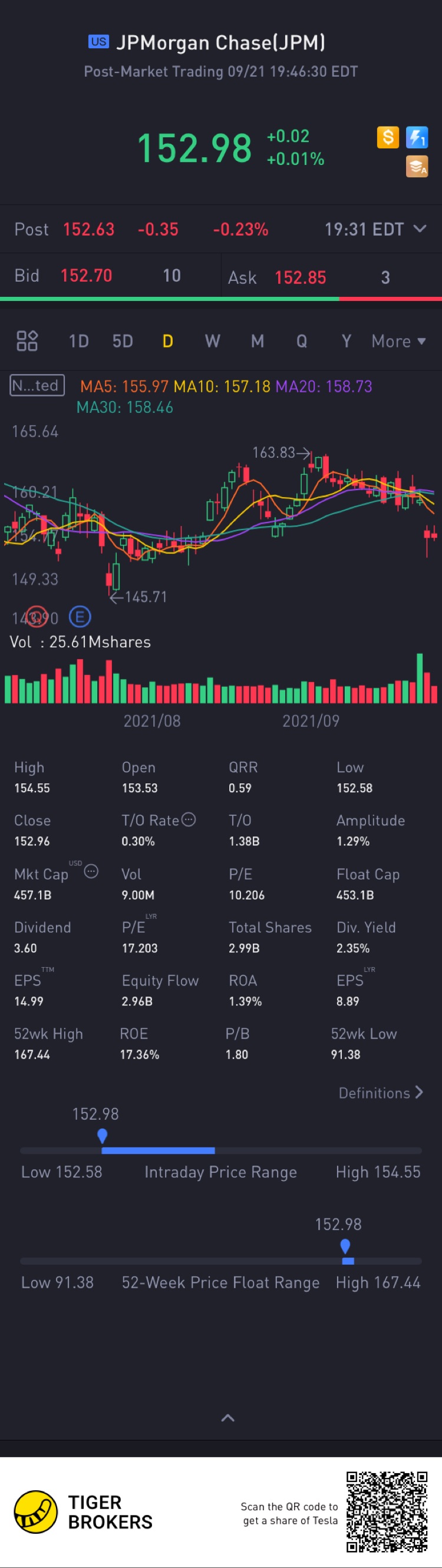442x1568 pixels.
Task: Tap the JPMorgan Chase(JPM) title
Action: (x=220, y=42)
